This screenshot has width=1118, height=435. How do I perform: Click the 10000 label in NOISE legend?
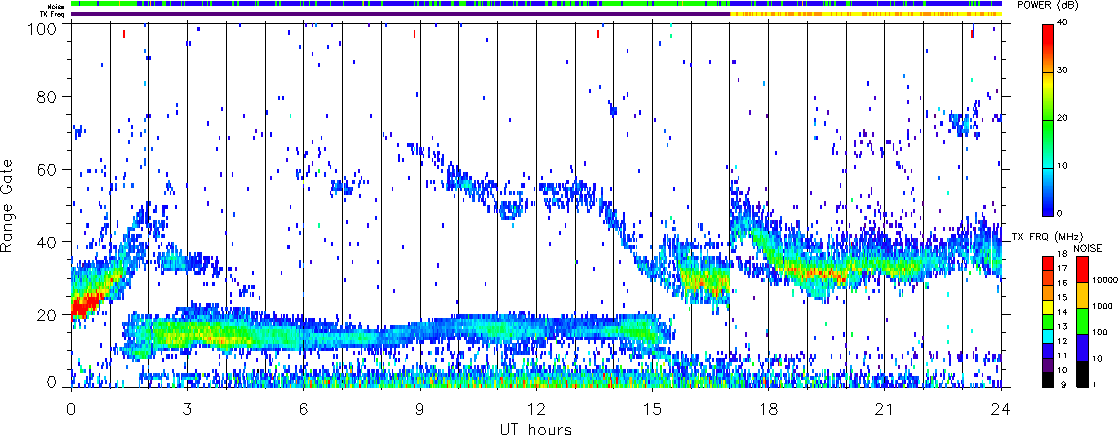1105,280
